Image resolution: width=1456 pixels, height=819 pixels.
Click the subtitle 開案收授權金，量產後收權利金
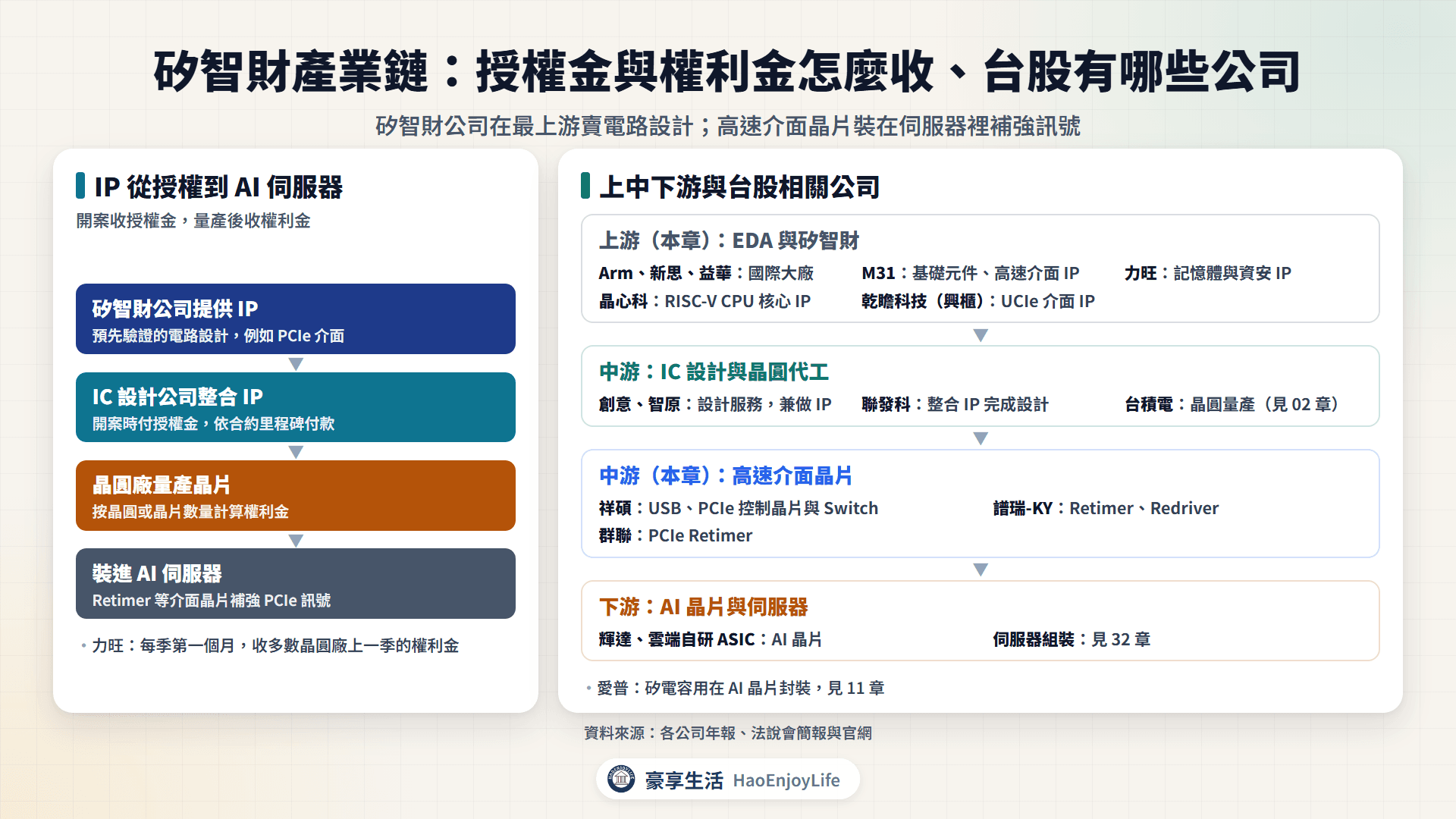click(x=193, y=221)
